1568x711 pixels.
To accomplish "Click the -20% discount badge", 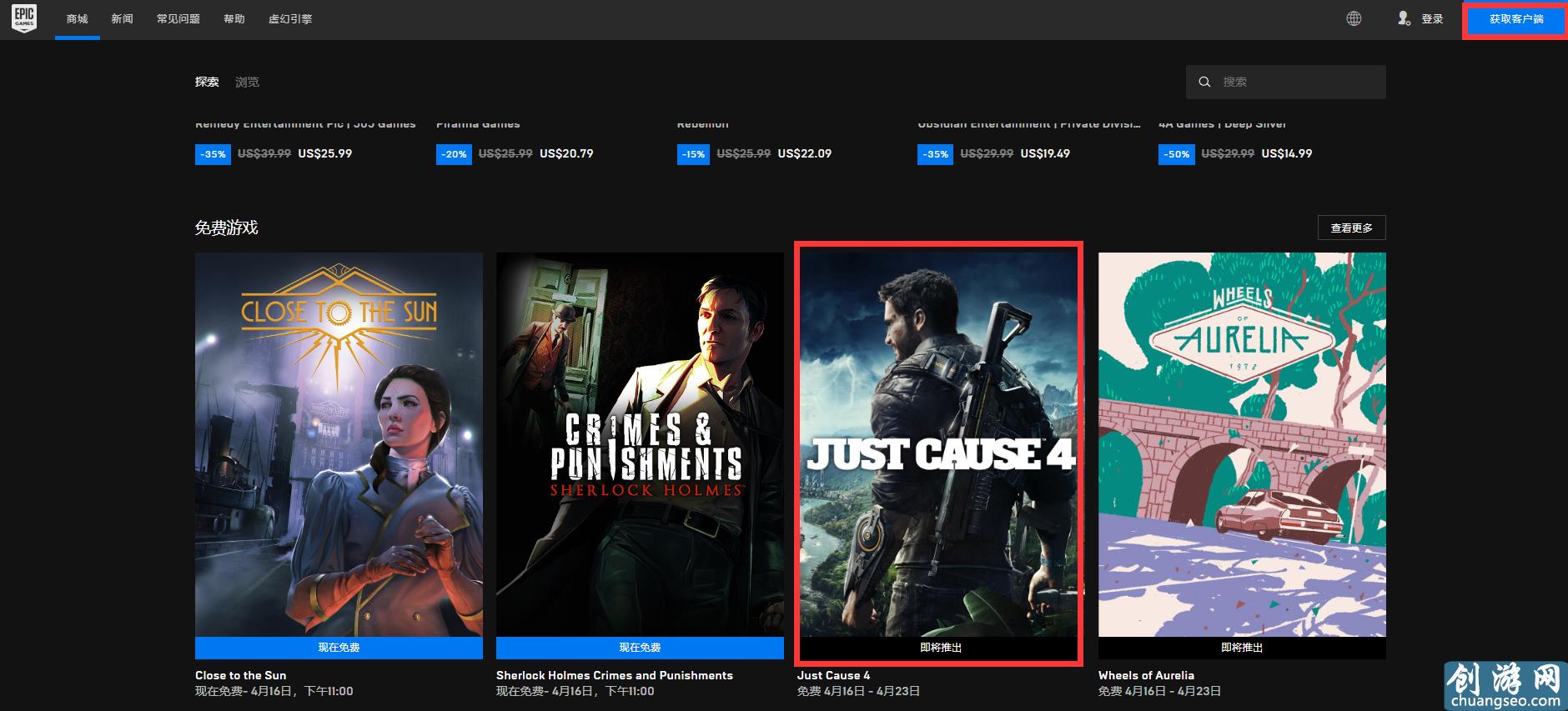I will click(x=454, y=154).
